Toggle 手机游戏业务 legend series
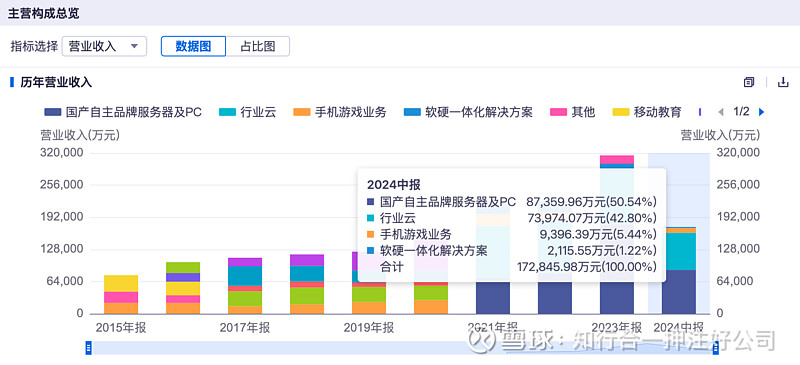This screenshot has width=800, height=365. tap(340, 112)
